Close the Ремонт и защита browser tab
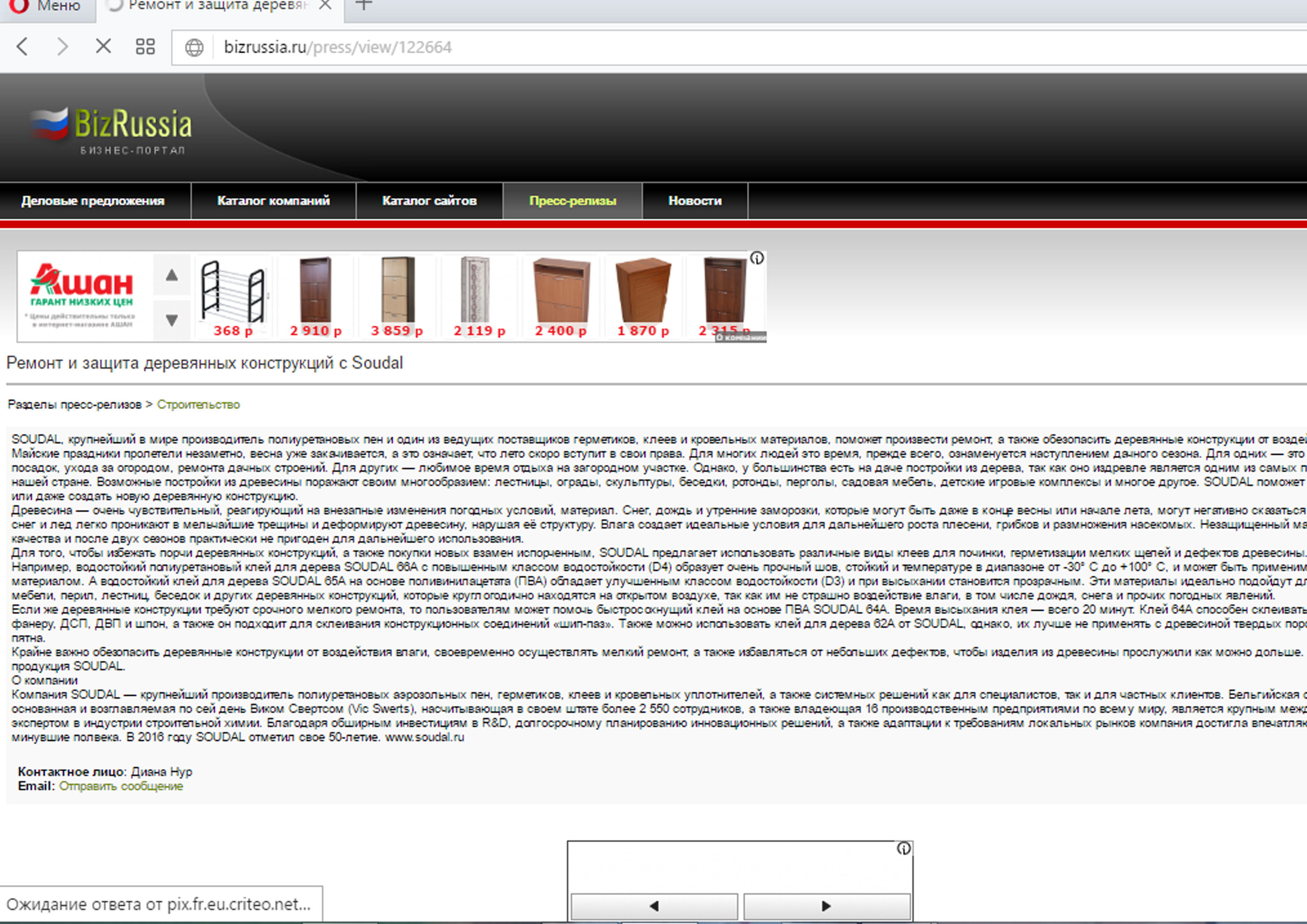Image resolution: width=1307 pixels, height=924 pixels. click(325, 6)
